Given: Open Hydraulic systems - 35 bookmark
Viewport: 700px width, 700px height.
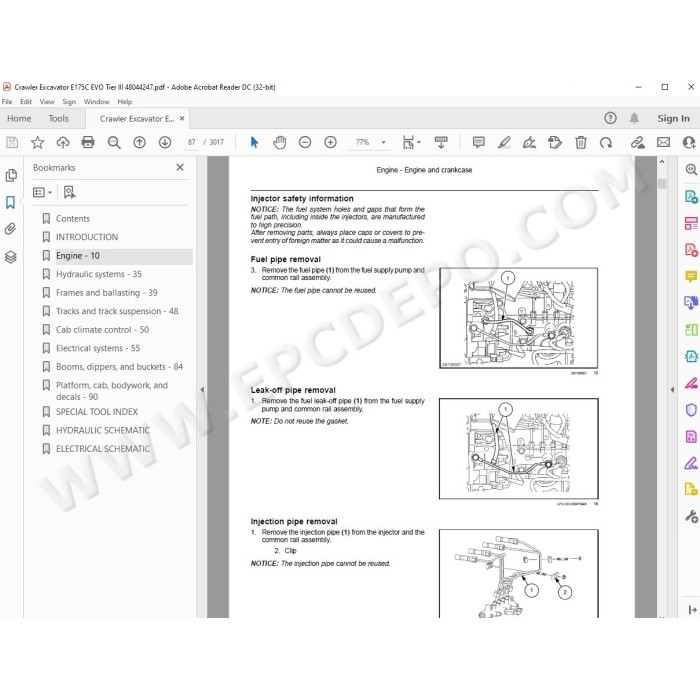Looking at the screenshot, I should (x=99, y=274).
